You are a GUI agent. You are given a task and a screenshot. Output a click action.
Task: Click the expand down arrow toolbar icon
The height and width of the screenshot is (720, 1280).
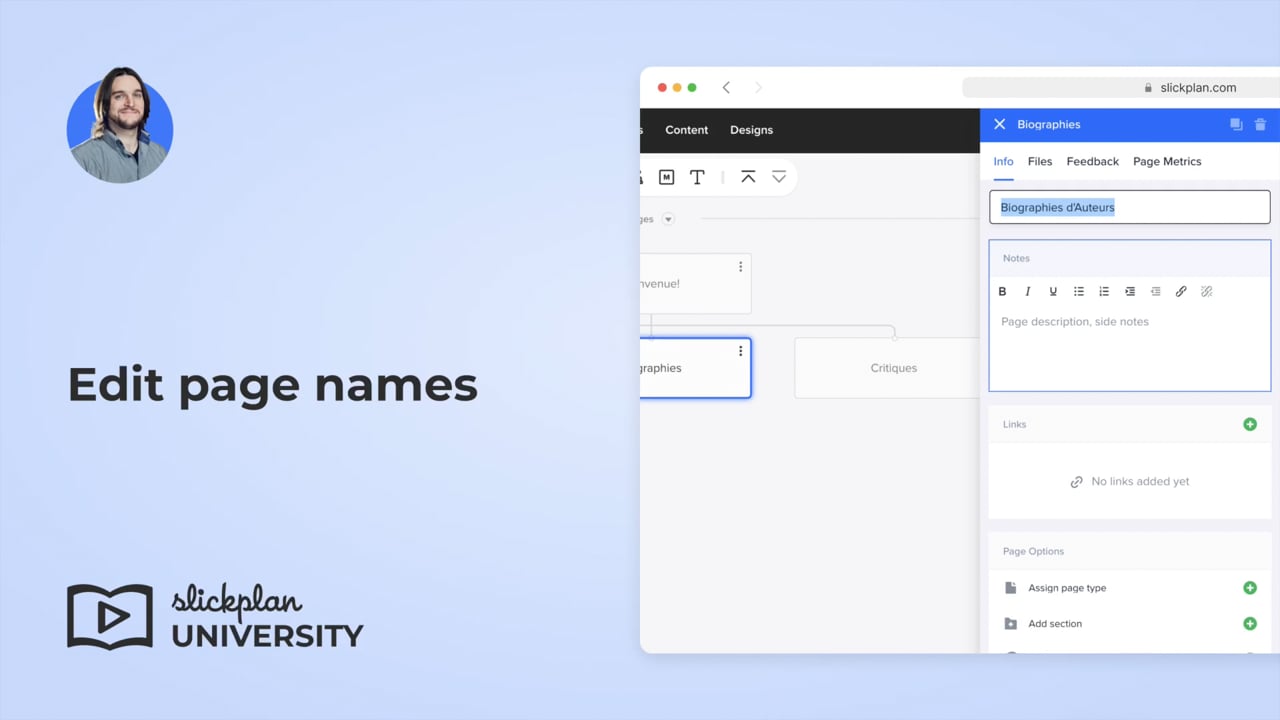(778, 177)
